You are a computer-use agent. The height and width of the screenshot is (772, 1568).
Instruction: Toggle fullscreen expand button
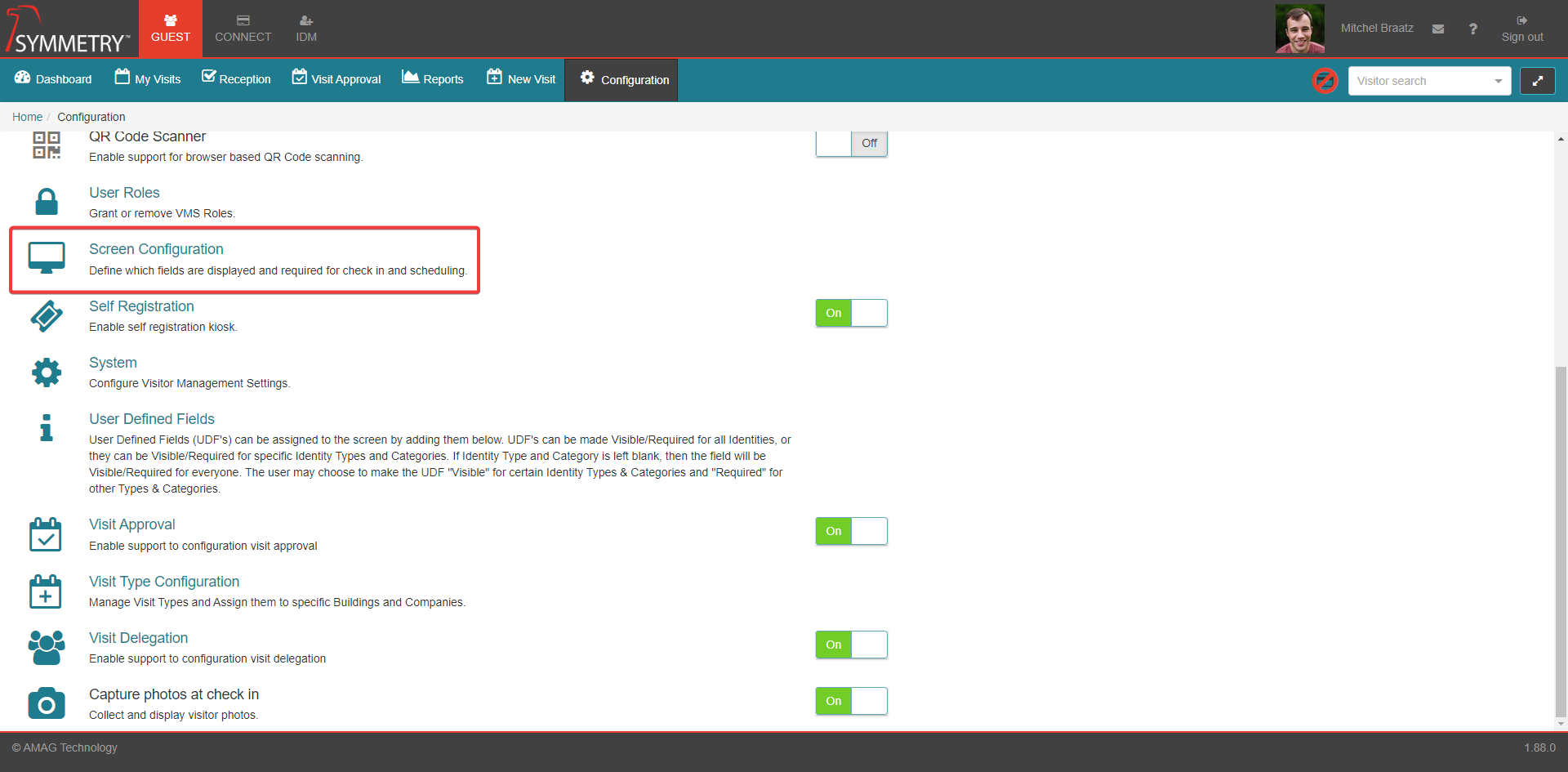(1537, 81)
